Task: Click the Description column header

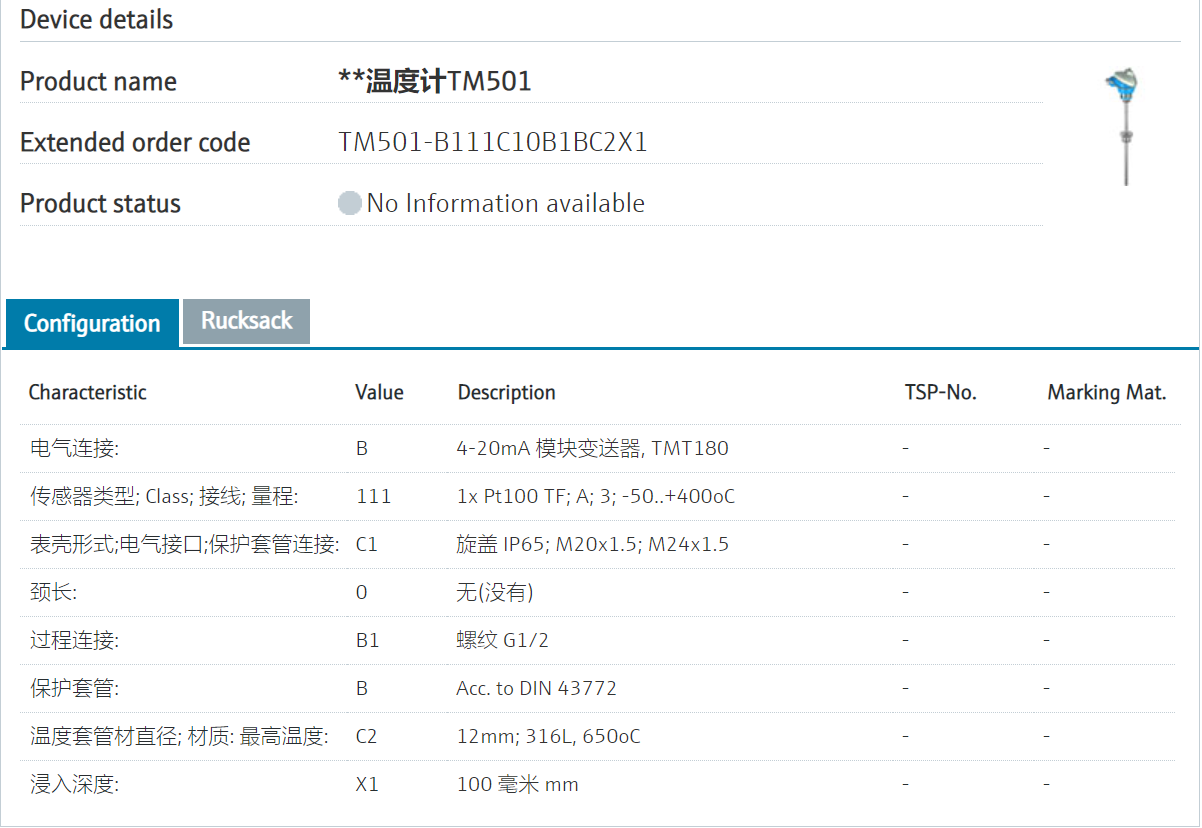Action: point(506,393)
